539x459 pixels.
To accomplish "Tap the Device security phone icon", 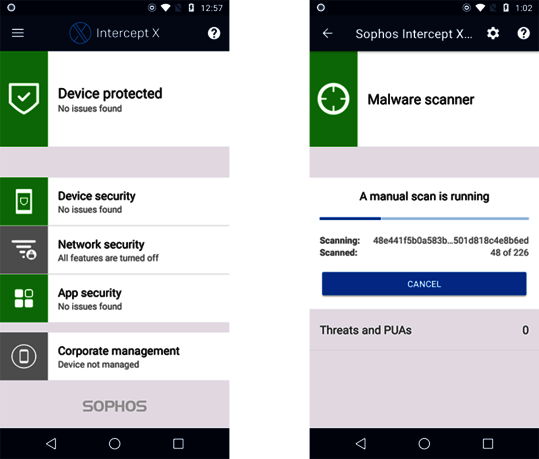I will coord(24,201).
